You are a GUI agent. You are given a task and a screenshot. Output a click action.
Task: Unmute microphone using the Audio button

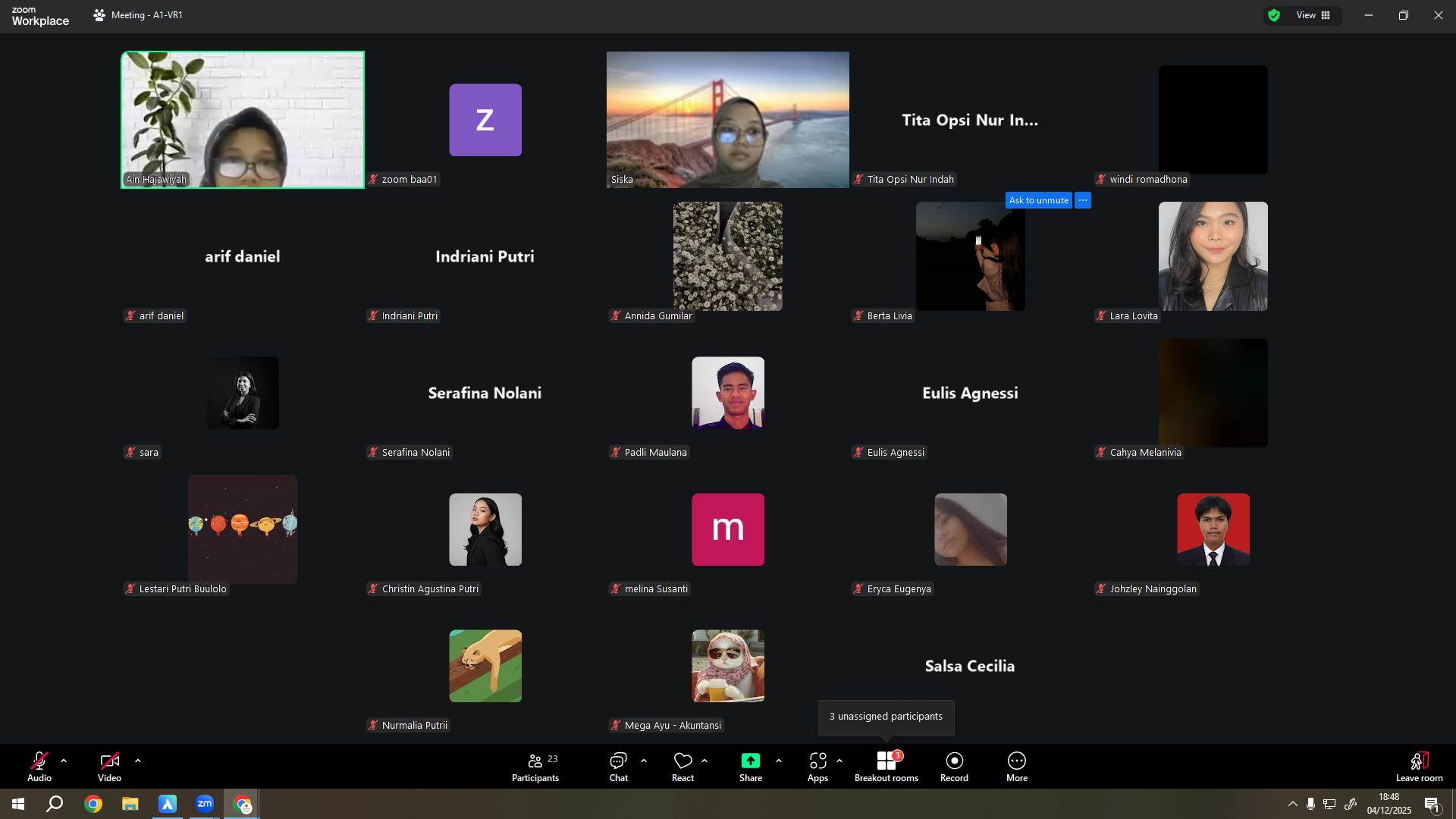(39, 766)
